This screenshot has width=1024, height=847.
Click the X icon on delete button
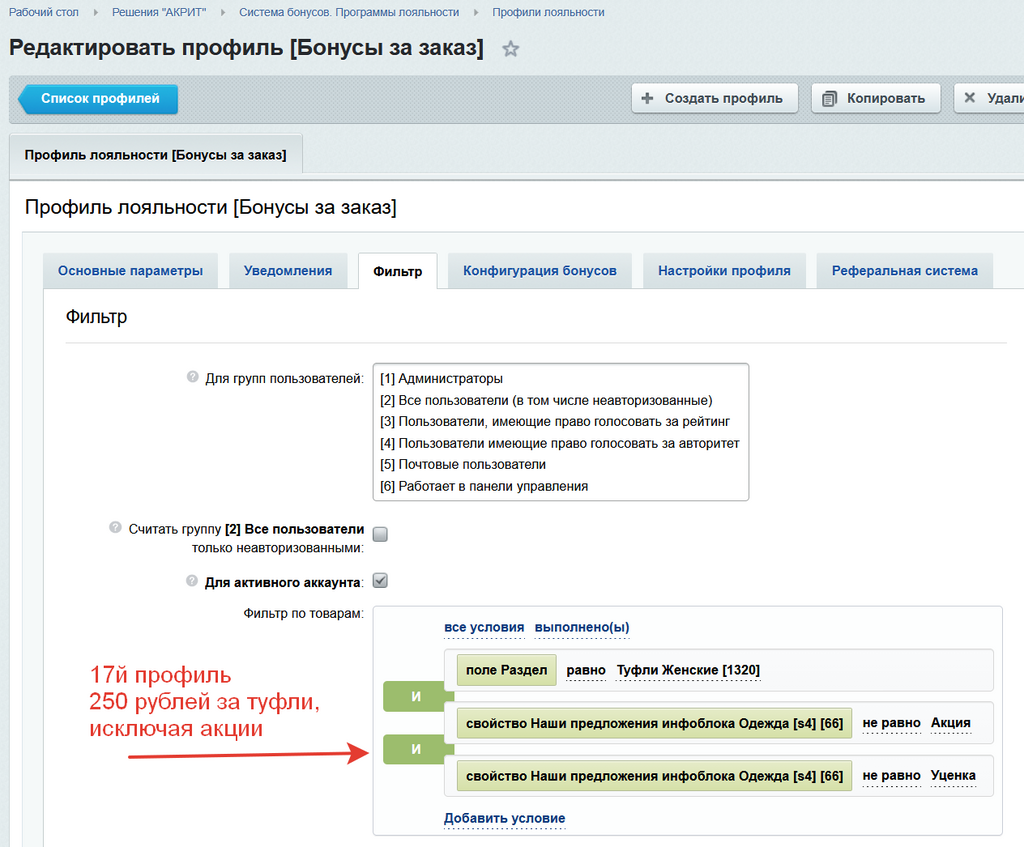(x=970, y=98)
